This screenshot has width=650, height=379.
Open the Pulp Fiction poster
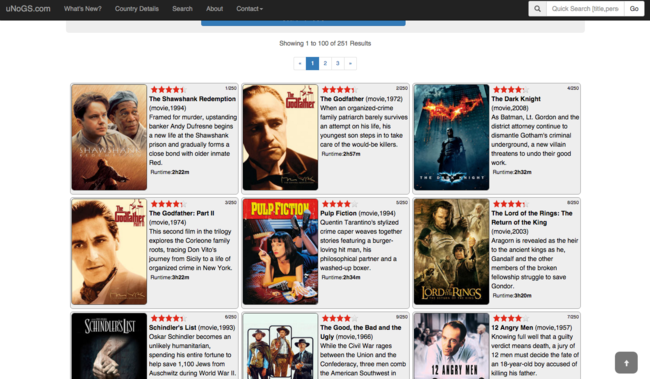tap(280, 252)
